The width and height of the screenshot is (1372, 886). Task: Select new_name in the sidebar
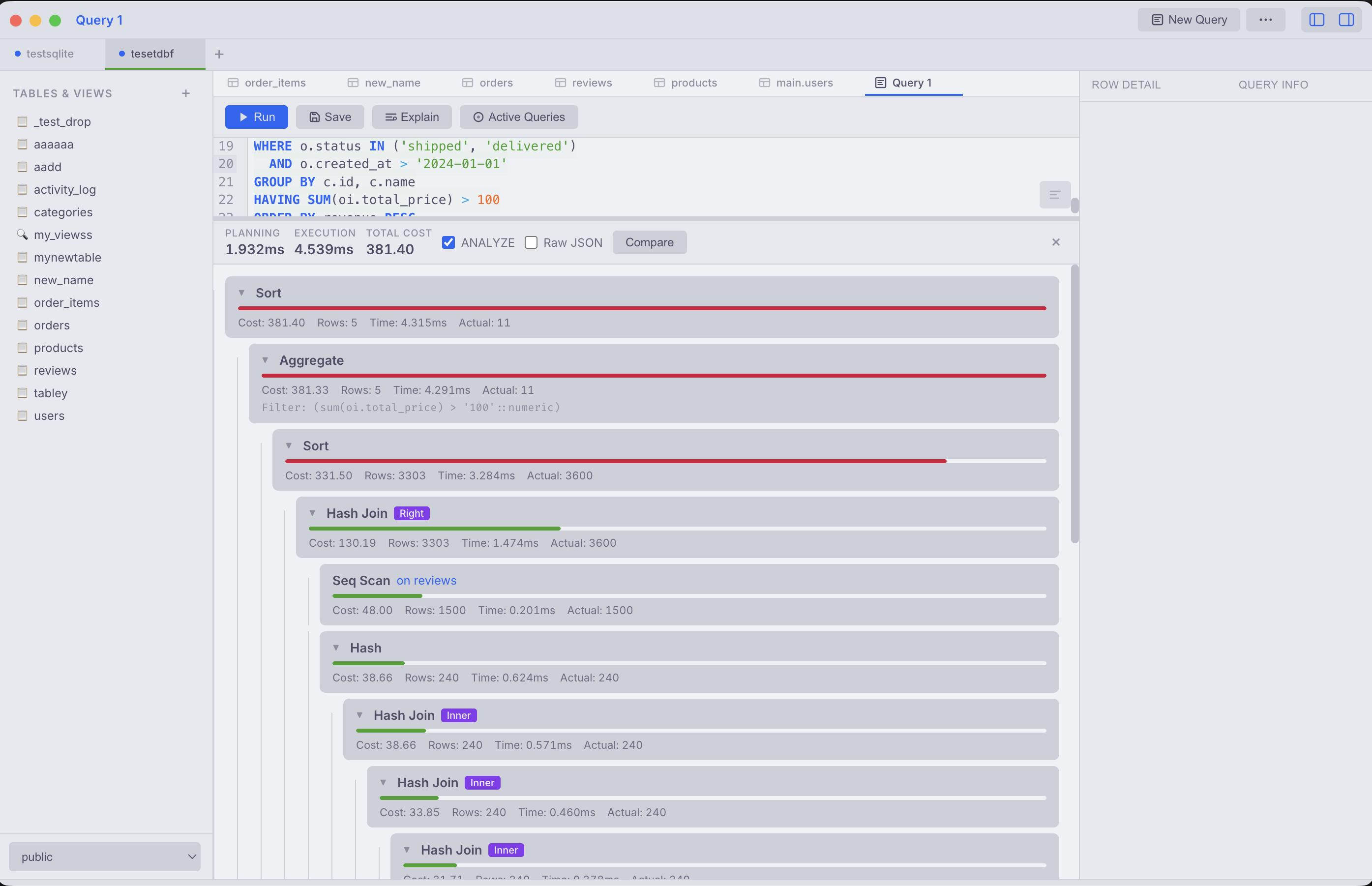pos(106,280)
